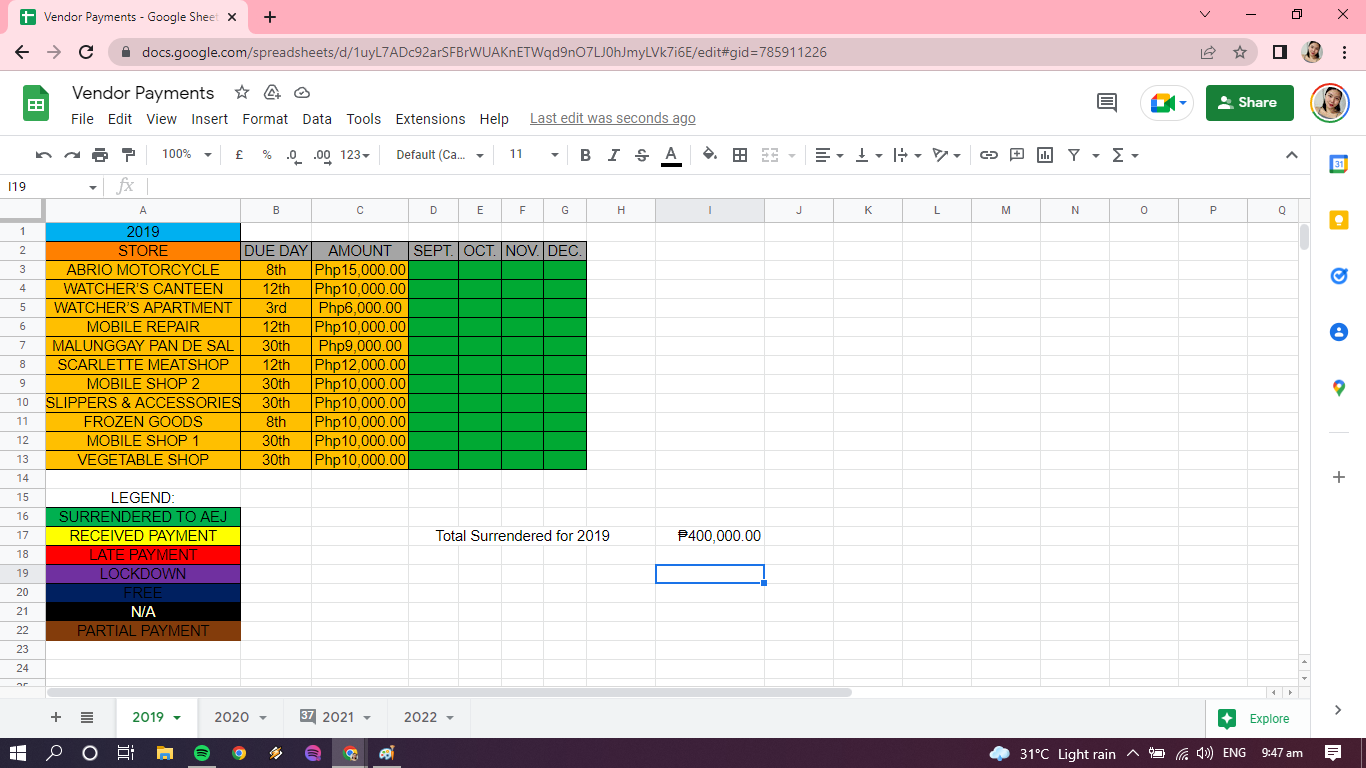Switch to the 2021 sheet tab
This screenshot has width=1366, height=768.
(335, 718)
